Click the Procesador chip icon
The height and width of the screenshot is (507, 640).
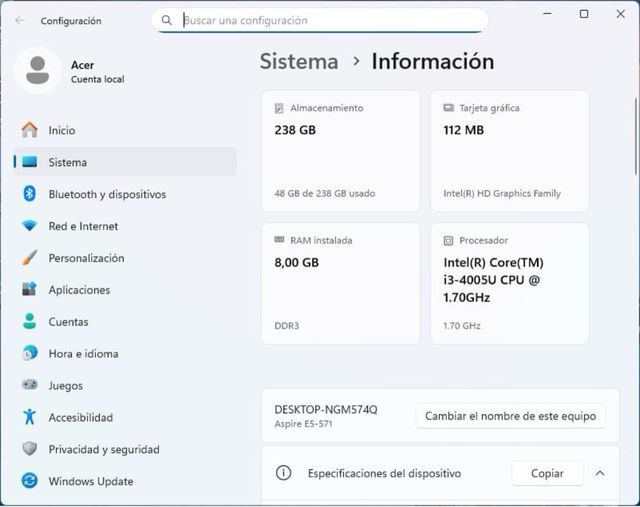(448, 240)
